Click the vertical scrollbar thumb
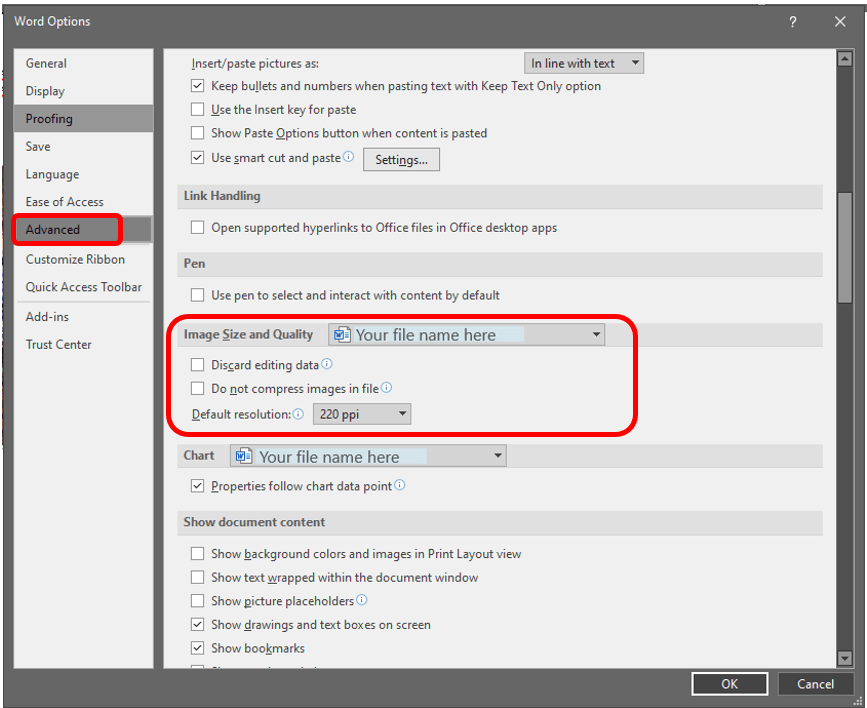867x708 pixels. pyautogui.click(x=845, y=243)
